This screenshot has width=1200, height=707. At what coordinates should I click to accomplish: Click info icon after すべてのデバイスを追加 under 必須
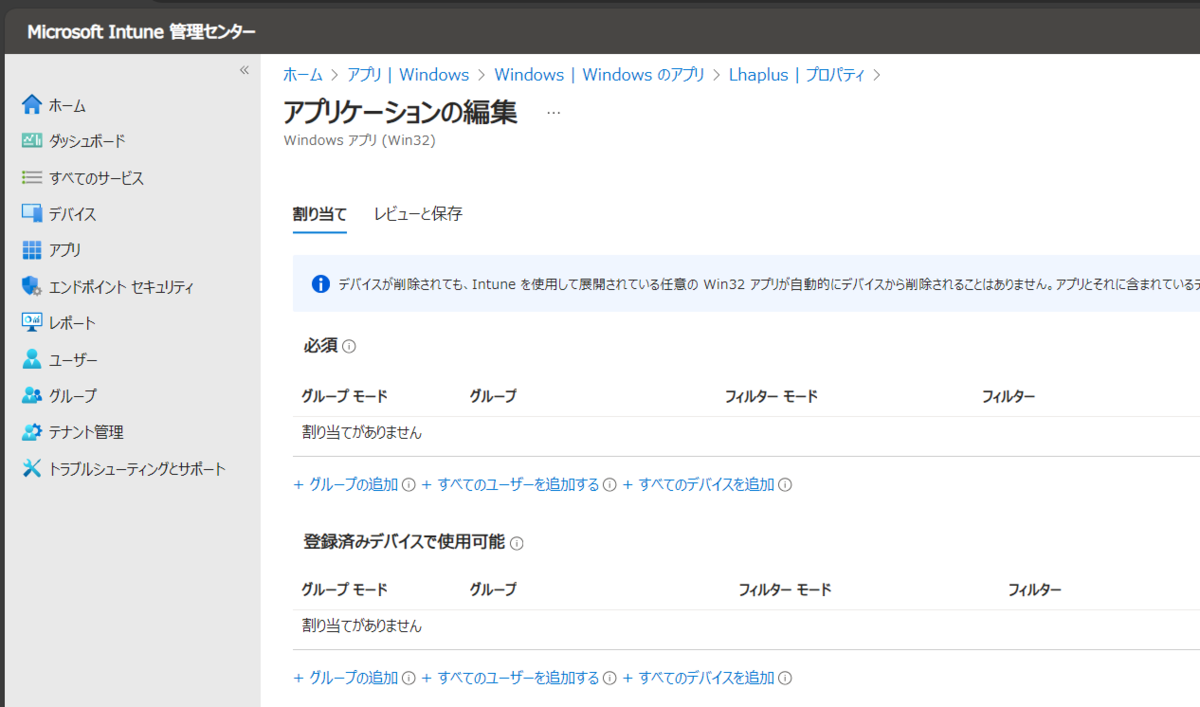(x=785, y=485)
